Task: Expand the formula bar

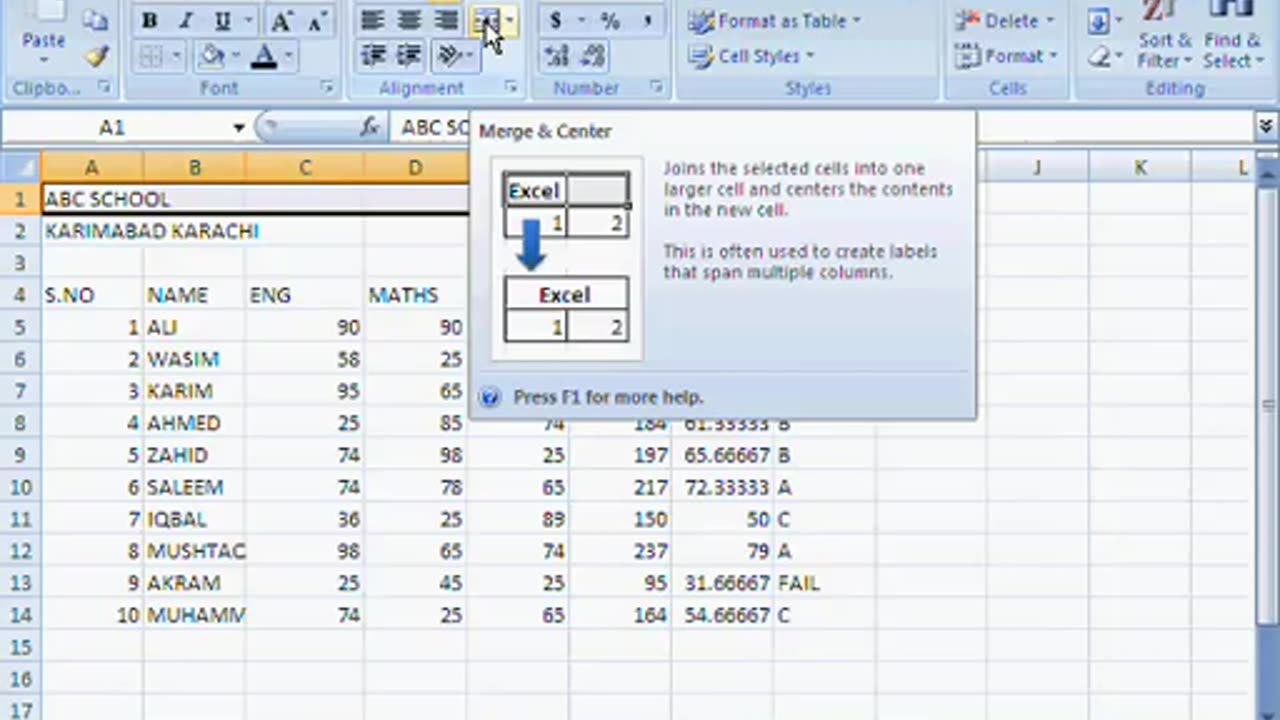Action: (1267, 127)
